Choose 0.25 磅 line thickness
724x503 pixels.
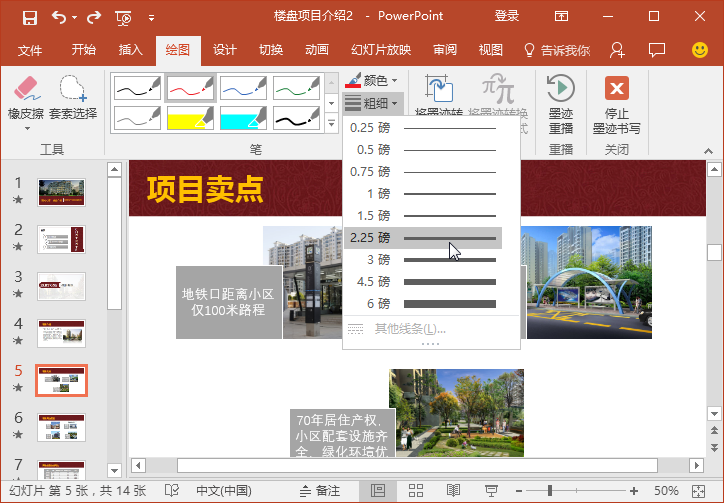point(423,128)
